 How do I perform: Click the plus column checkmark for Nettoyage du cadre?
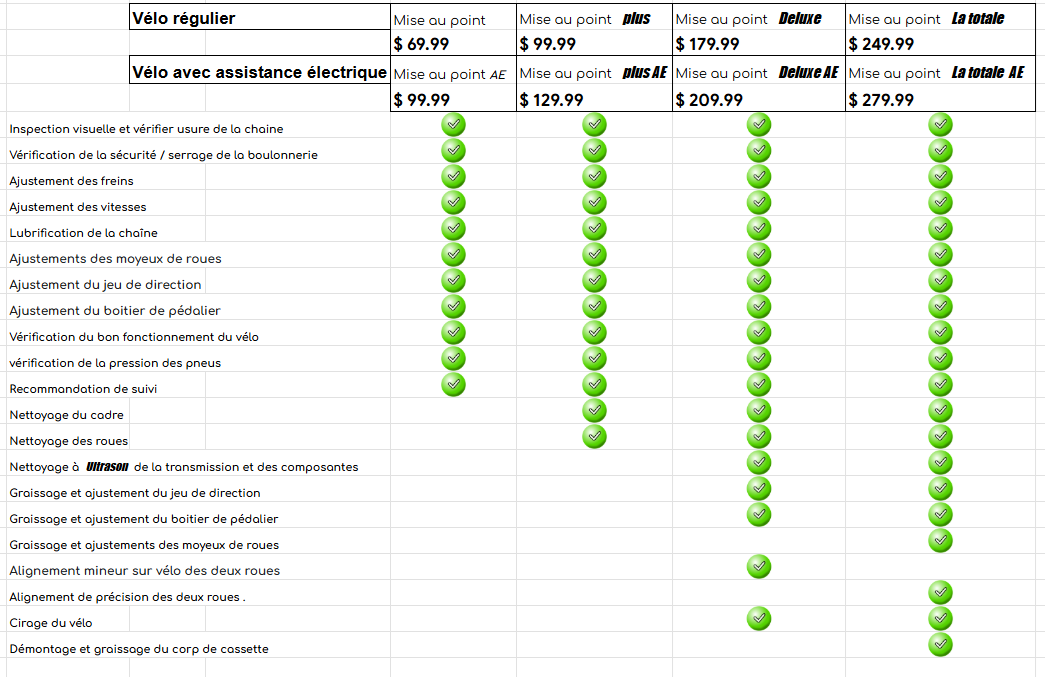[x=594, y=410]
